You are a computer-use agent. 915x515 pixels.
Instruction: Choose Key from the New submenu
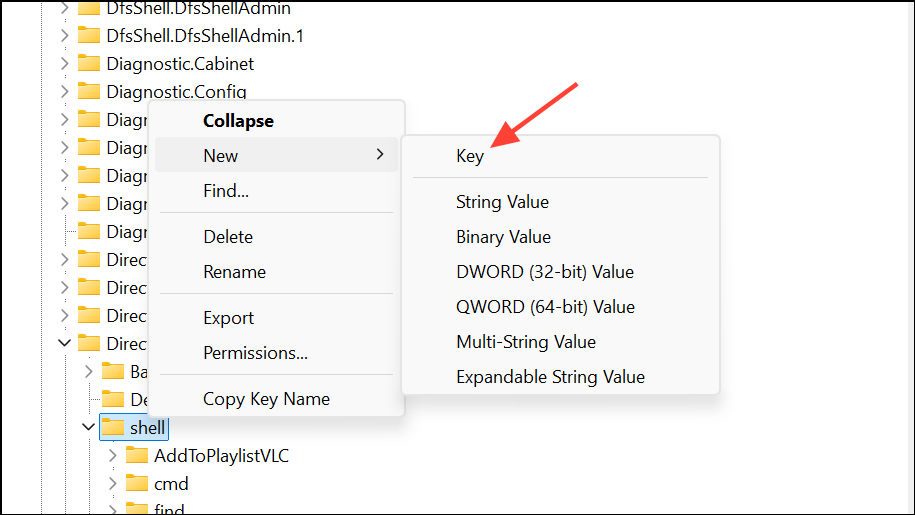(x=470, y=156)
